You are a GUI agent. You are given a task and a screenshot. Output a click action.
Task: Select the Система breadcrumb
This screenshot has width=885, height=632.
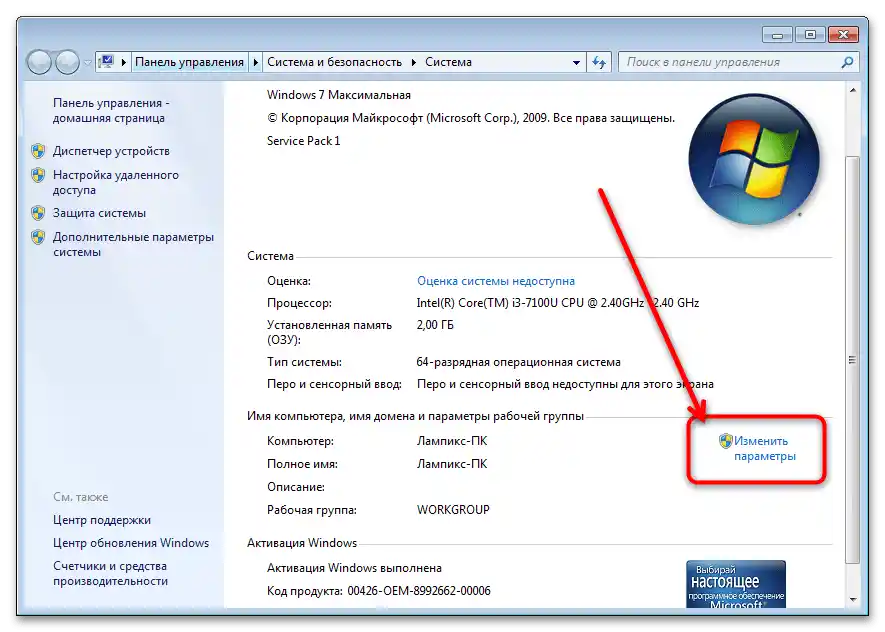[448, 62]
